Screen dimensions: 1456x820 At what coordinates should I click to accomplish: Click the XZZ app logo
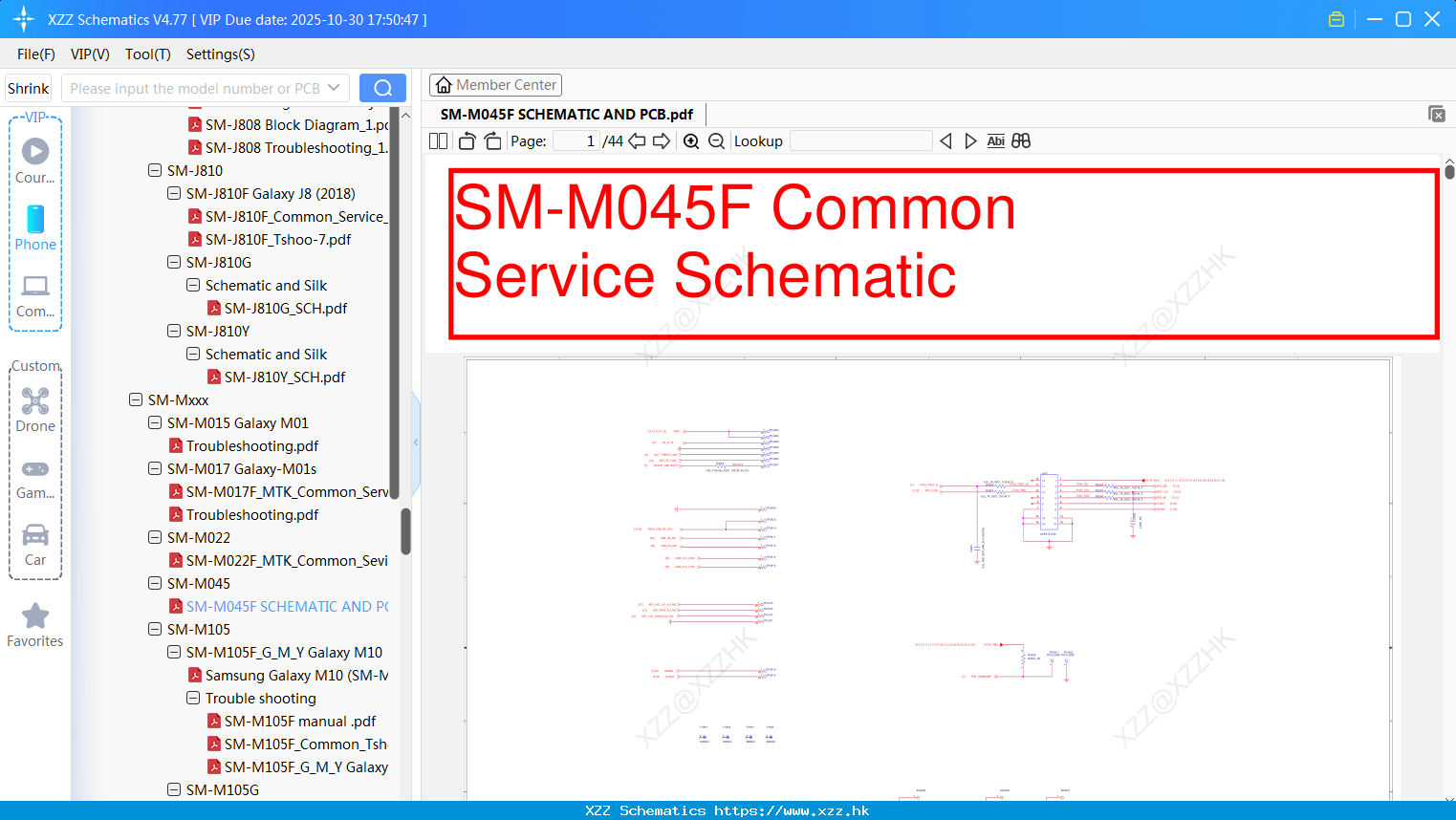(24, 19)
